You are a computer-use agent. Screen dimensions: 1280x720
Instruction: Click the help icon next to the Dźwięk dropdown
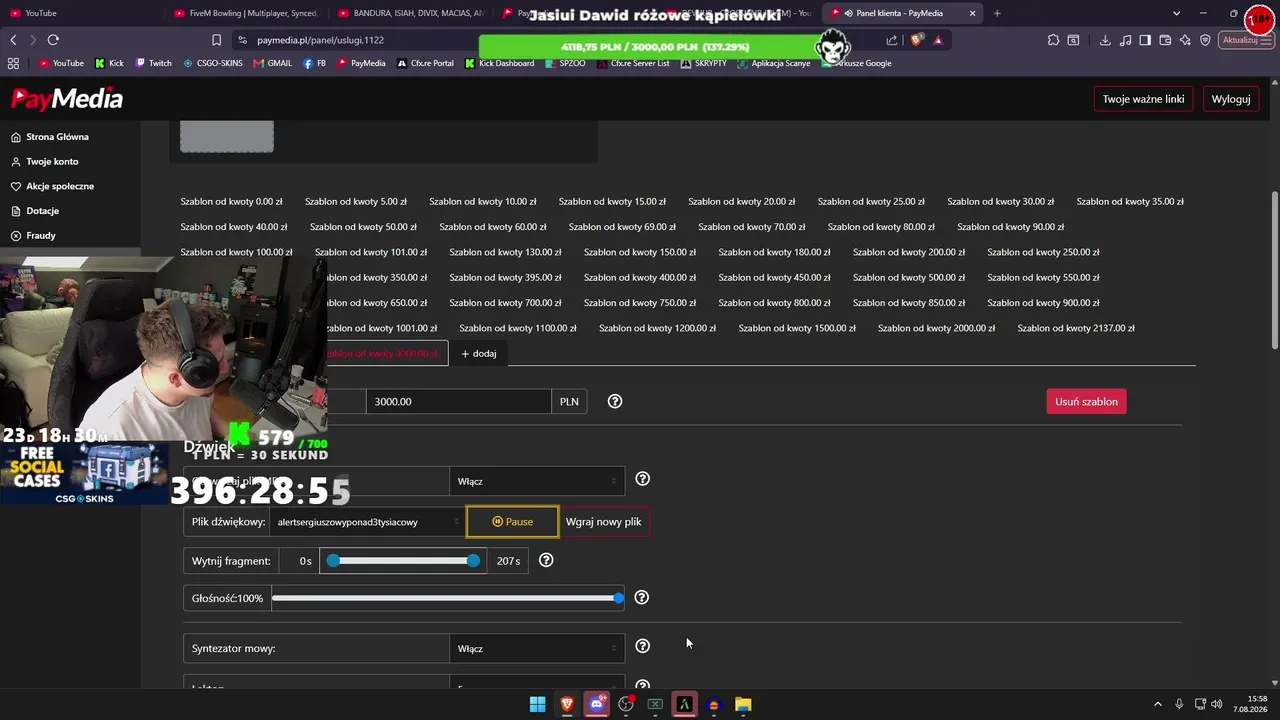click(x=643, y=479)
